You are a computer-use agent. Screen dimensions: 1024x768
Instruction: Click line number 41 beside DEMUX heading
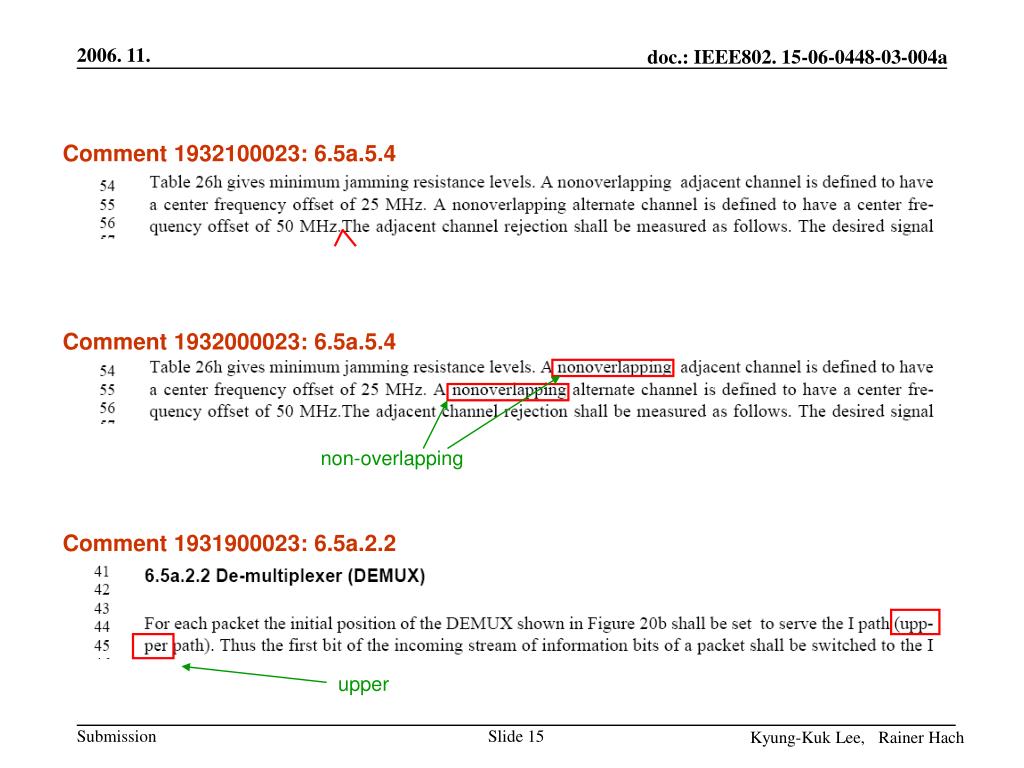[x=102, y=571]
